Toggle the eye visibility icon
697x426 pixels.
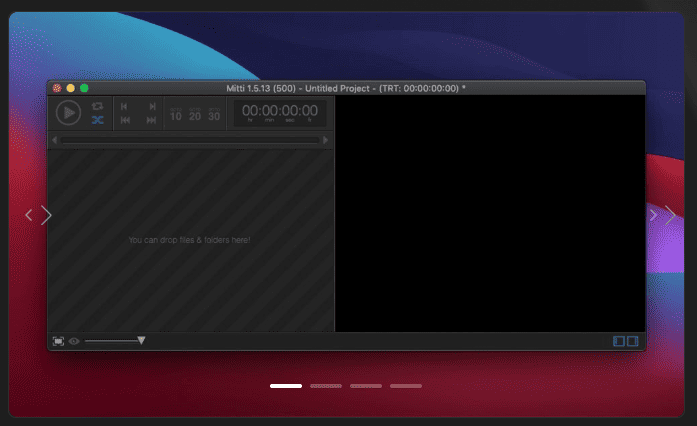pos(74,341)
